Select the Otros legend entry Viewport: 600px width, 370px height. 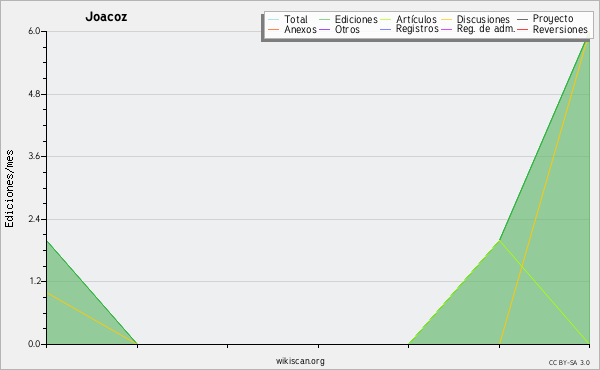point(339,29)
